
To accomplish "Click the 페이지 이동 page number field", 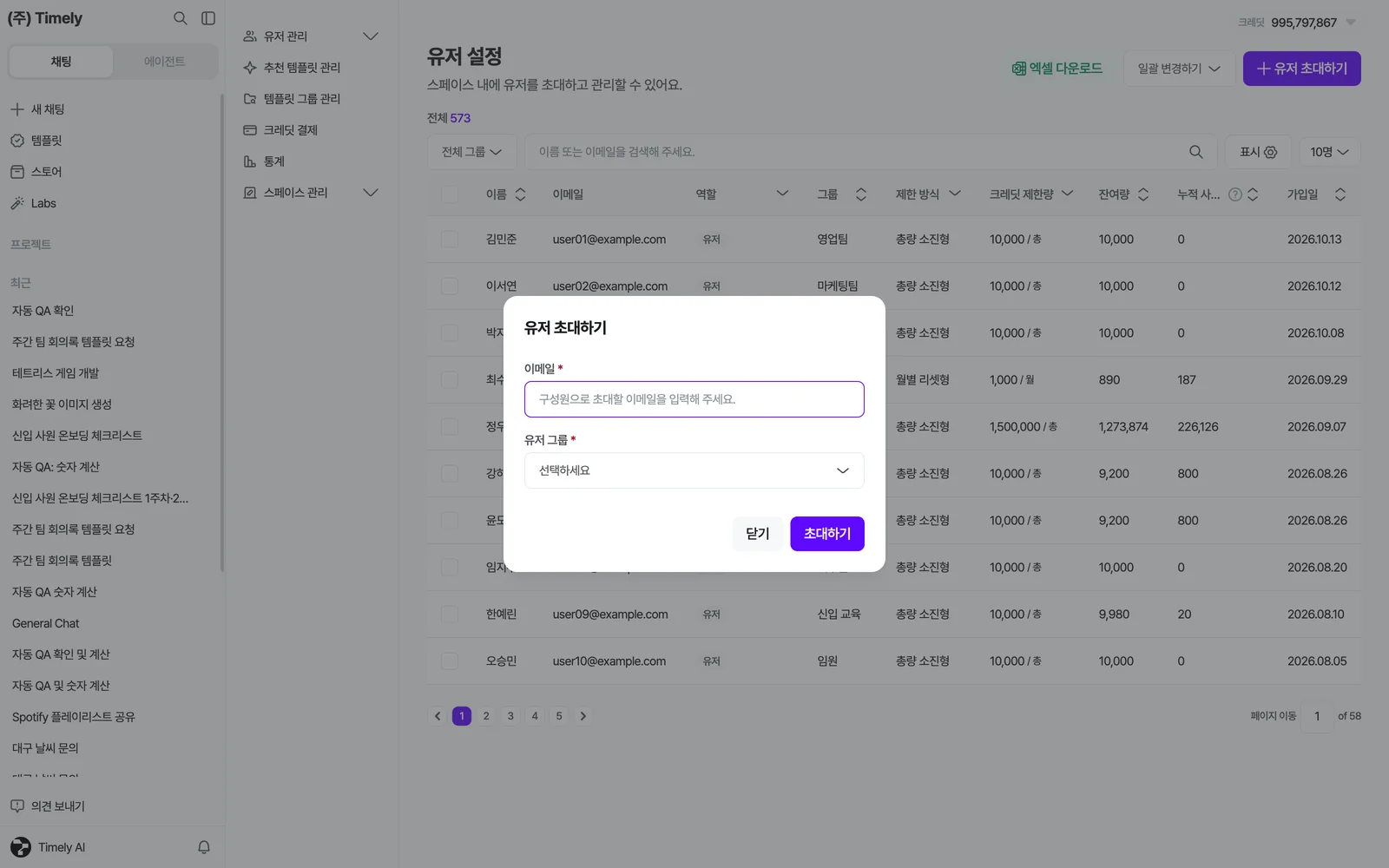I will [x=1317, y=716].
